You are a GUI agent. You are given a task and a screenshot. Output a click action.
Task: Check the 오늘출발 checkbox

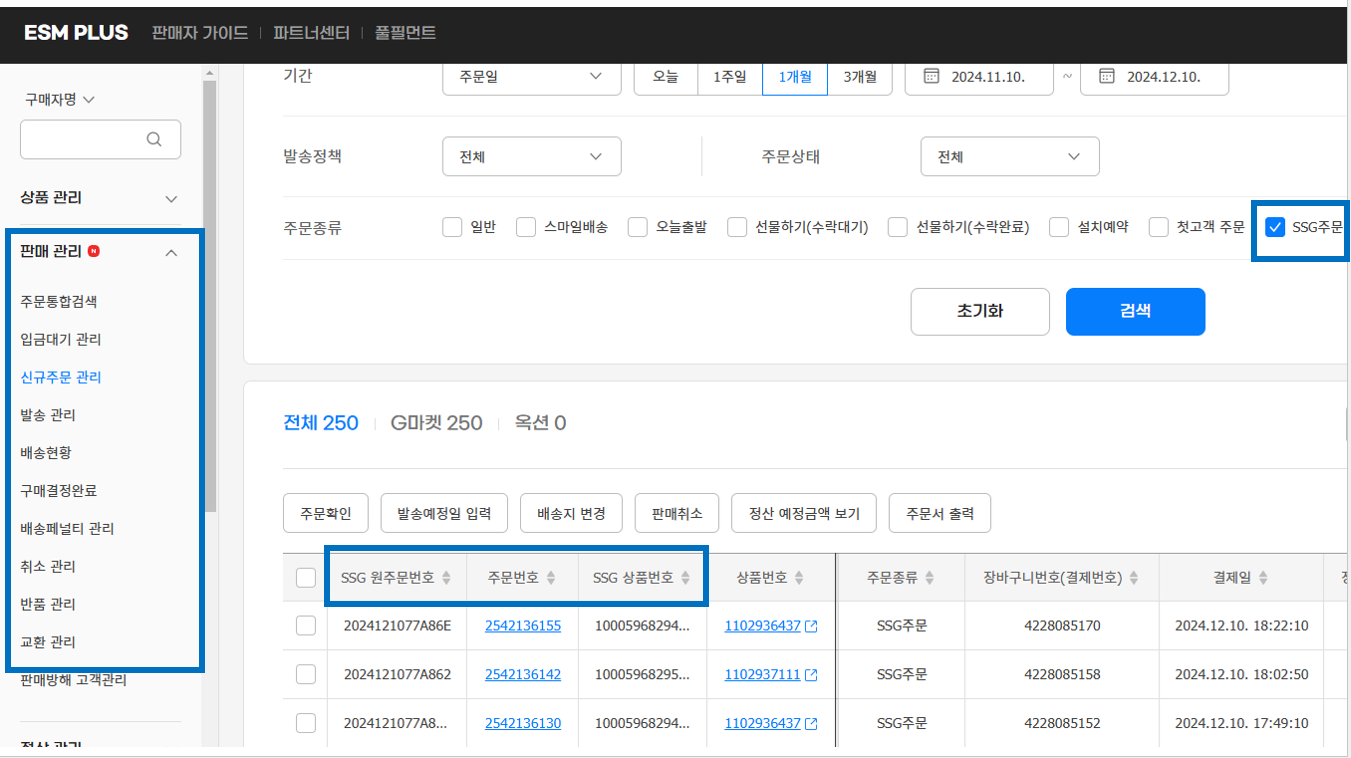638,227
